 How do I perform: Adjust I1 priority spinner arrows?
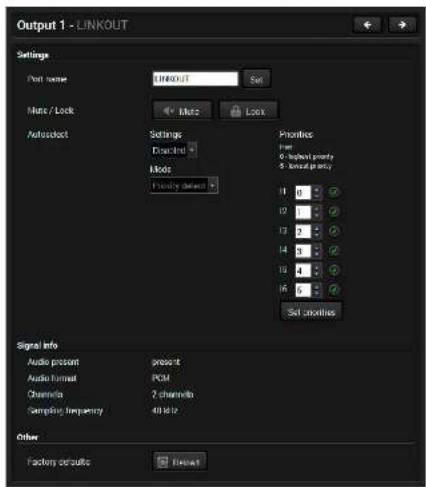316,192
